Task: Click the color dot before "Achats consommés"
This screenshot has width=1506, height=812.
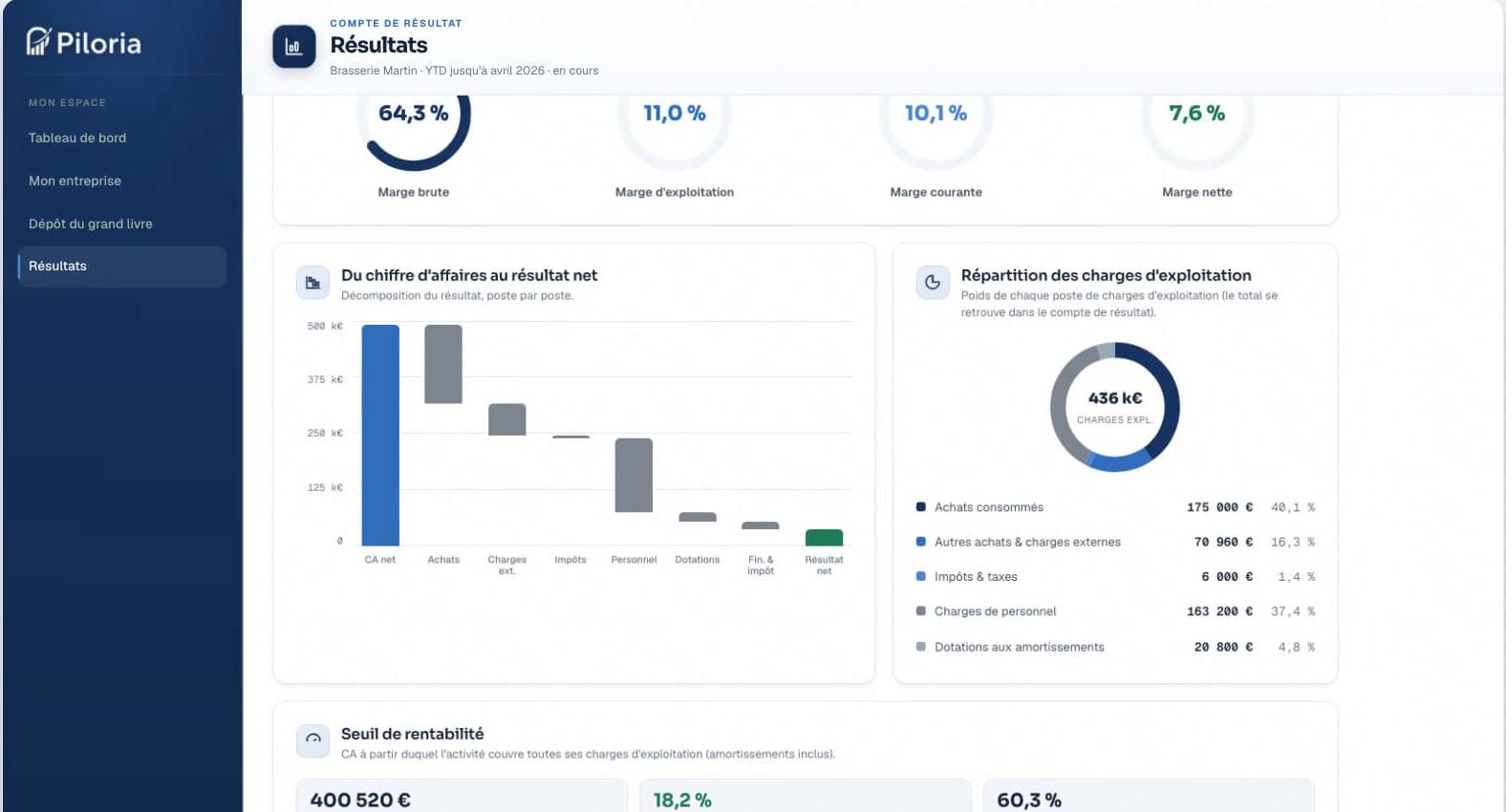Action: tap(921, 507)
